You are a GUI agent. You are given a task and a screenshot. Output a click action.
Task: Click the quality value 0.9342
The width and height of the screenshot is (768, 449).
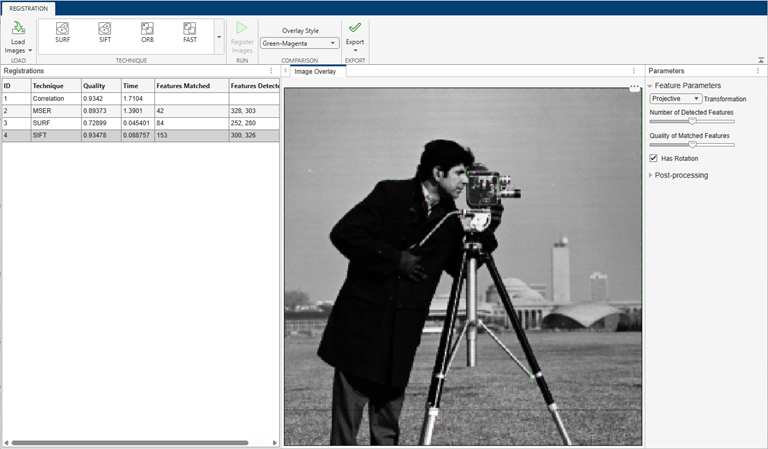click(93, 98)
